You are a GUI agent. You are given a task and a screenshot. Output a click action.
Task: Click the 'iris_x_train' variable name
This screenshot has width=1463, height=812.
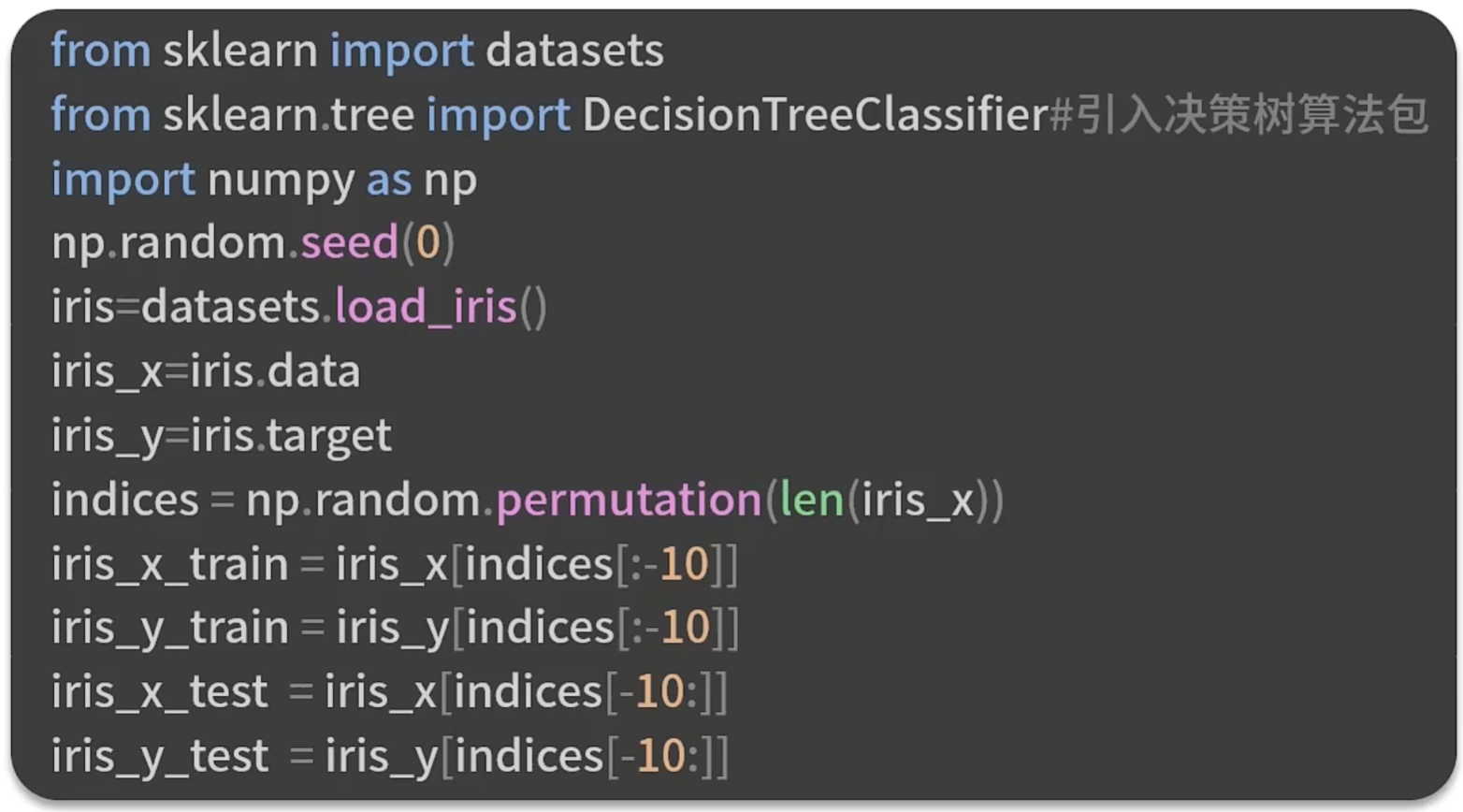pyautogui.click(x=169, y=564)
